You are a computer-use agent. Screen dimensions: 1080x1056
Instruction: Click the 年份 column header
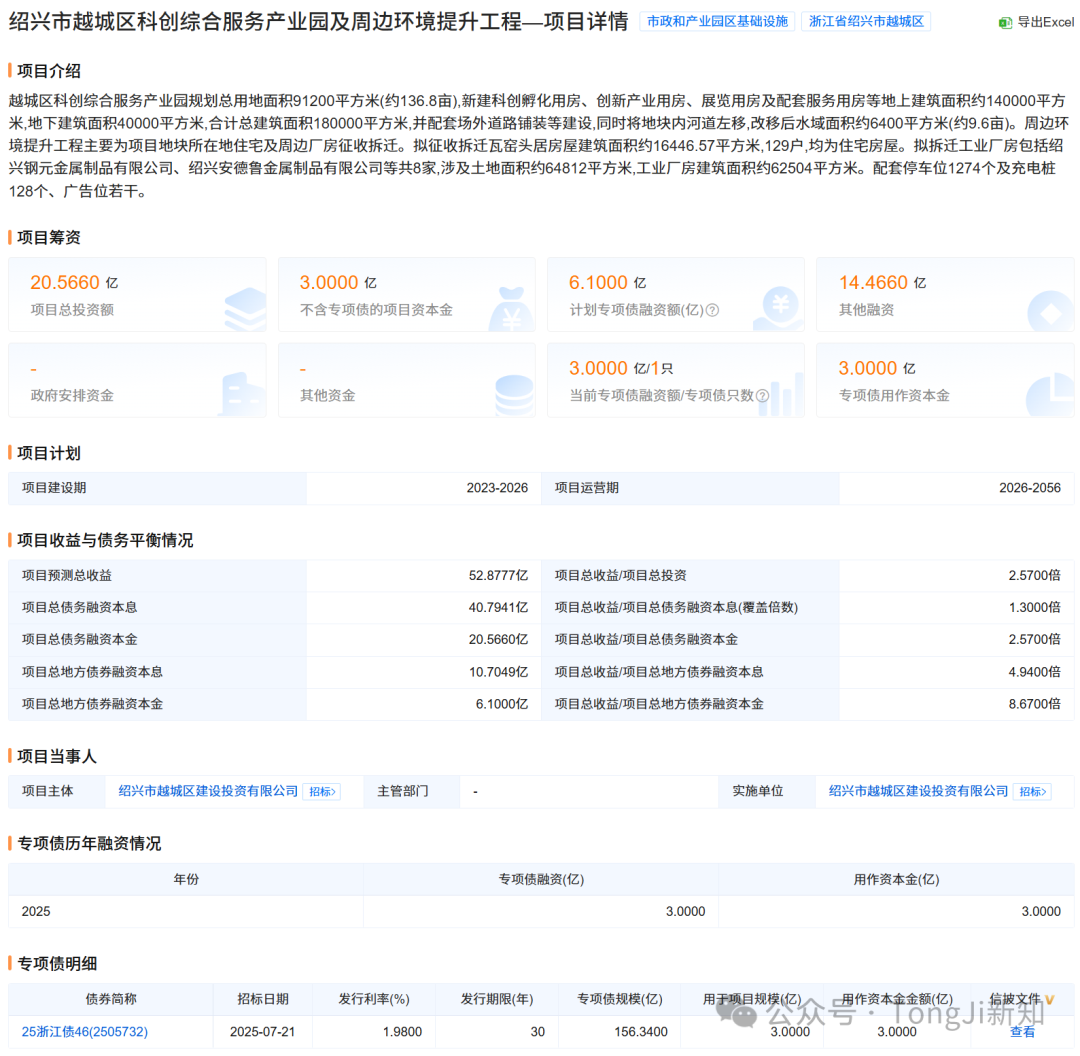point(186,880)
